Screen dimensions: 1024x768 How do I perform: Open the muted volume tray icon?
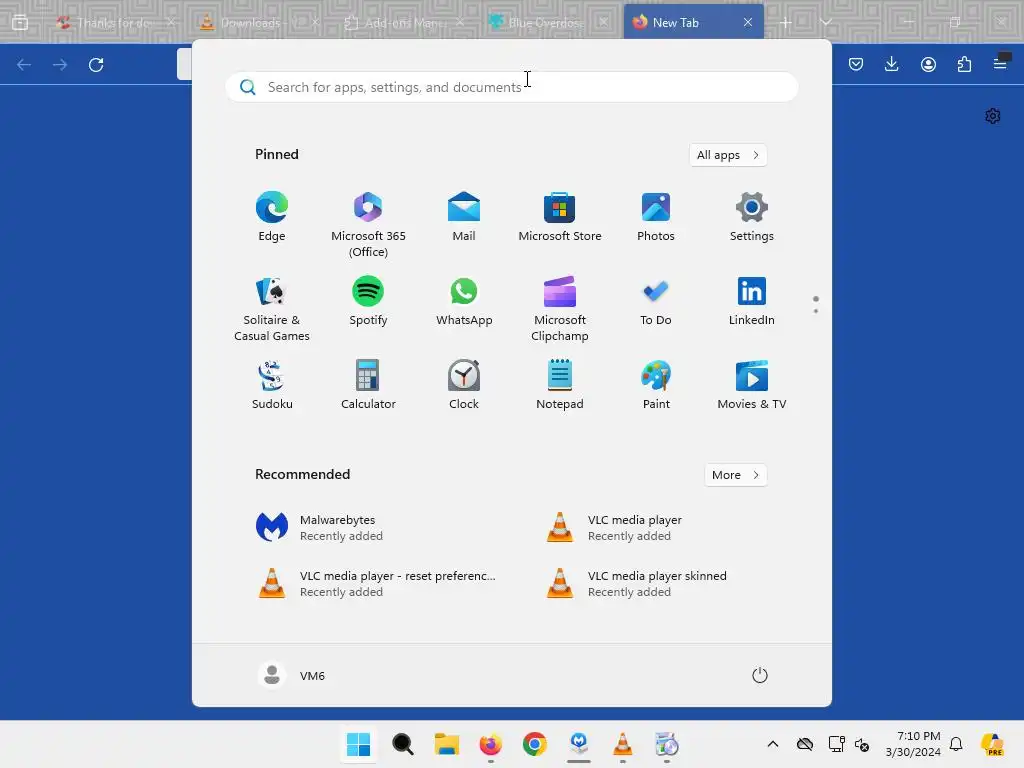click(862, 744)
